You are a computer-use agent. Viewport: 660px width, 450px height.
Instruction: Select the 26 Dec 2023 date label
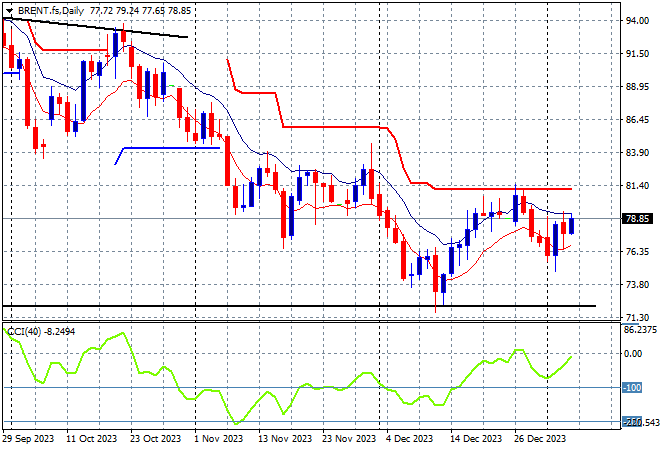point(540,439)
